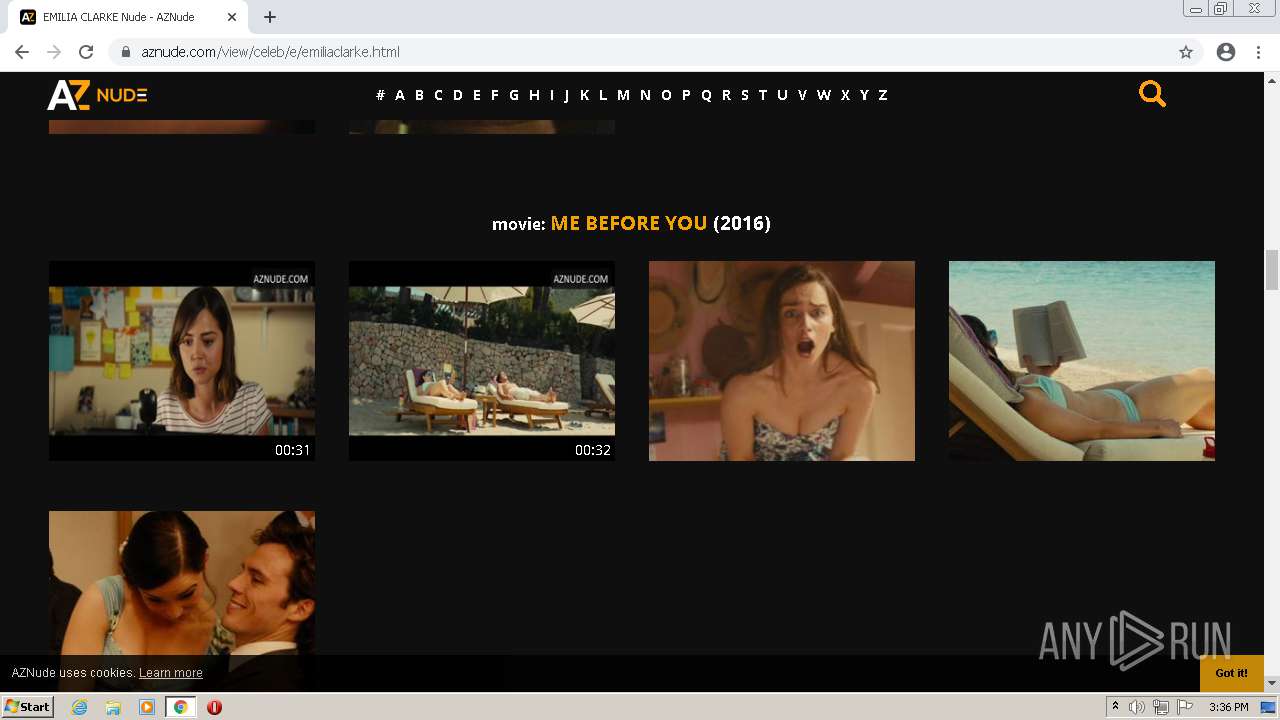Launch Internet Explorer from the taskbar

[80, 707]
